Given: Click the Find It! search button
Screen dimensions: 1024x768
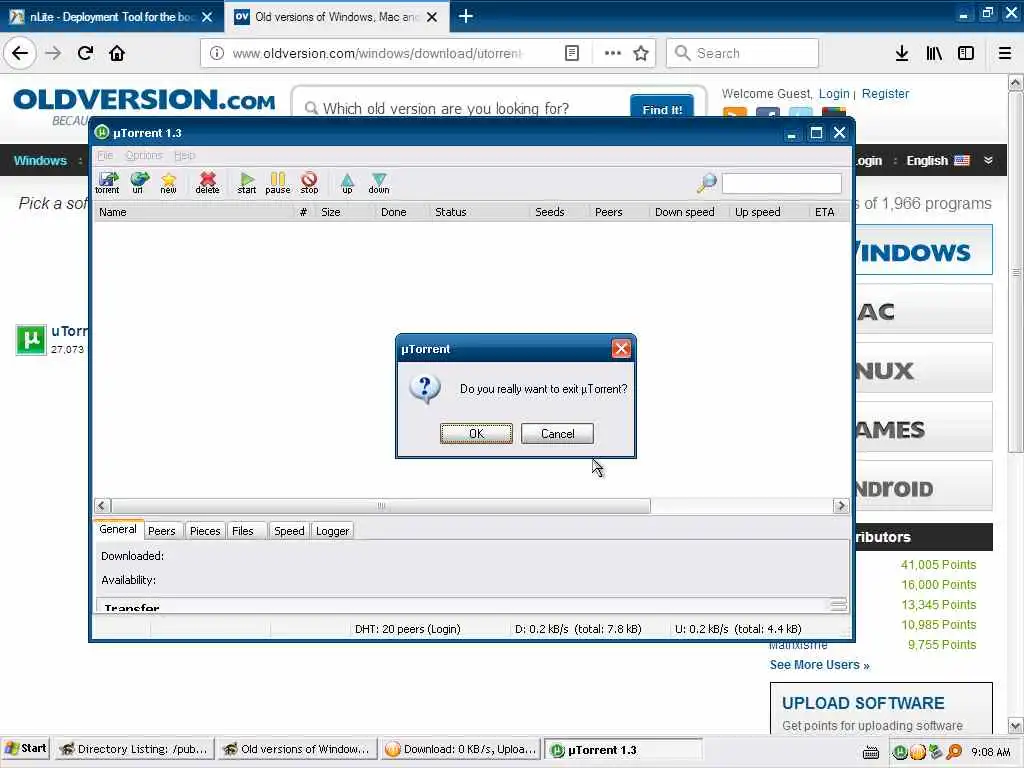Looking at the screenshot, I should pos(662,108).
